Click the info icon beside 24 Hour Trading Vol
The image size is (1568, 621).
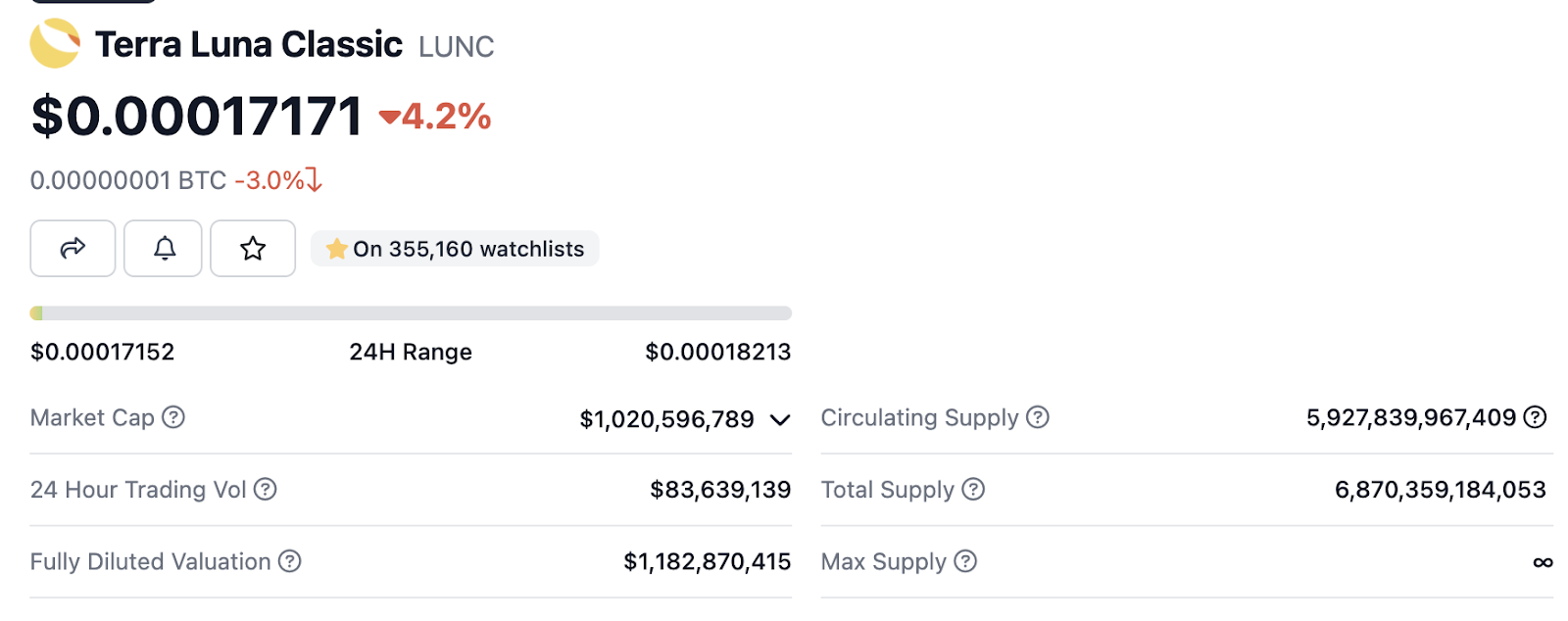tap(266, 489)
